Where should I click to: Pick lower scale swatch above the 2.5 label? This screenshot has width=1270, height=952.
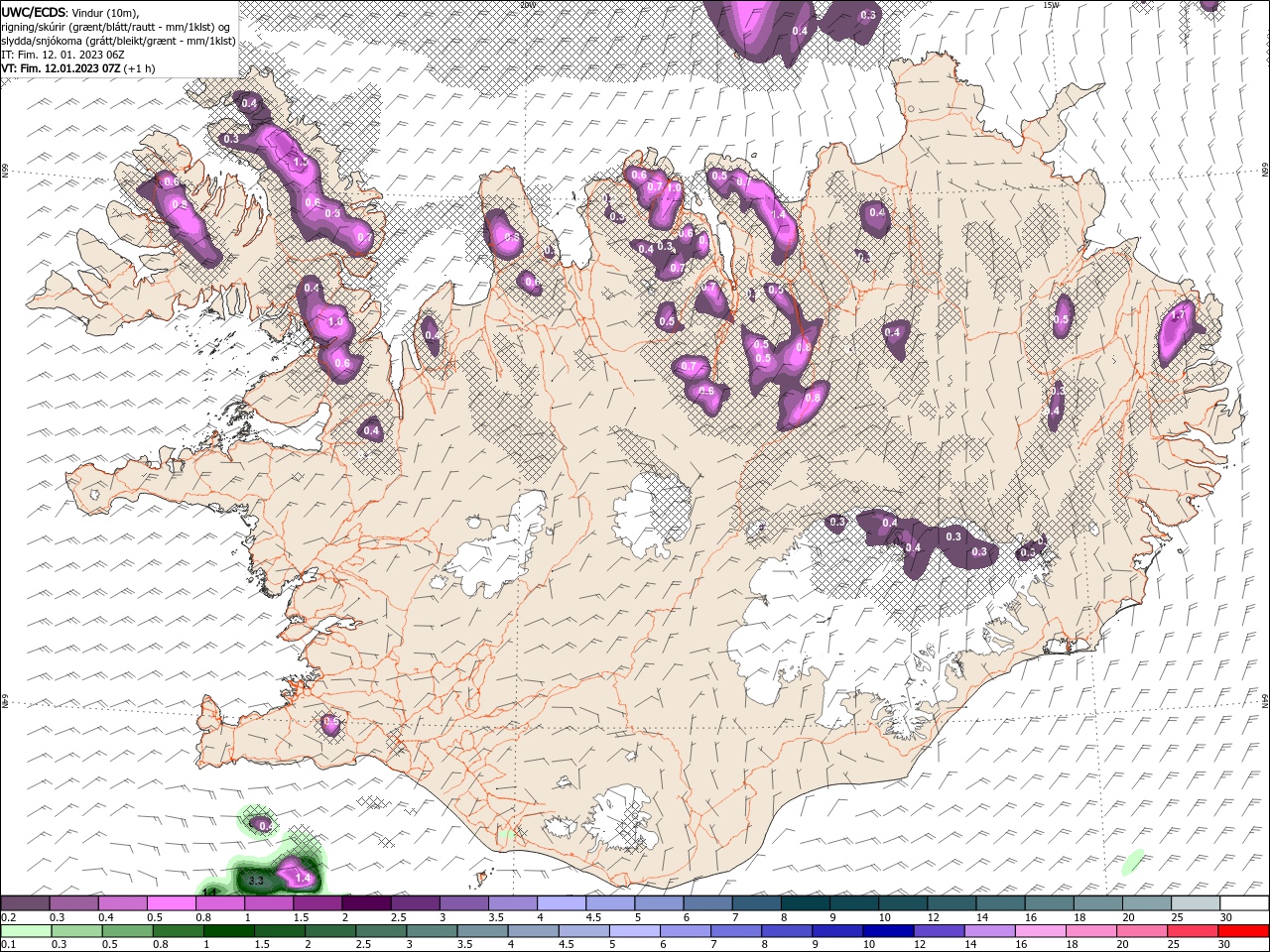[381, 931]
